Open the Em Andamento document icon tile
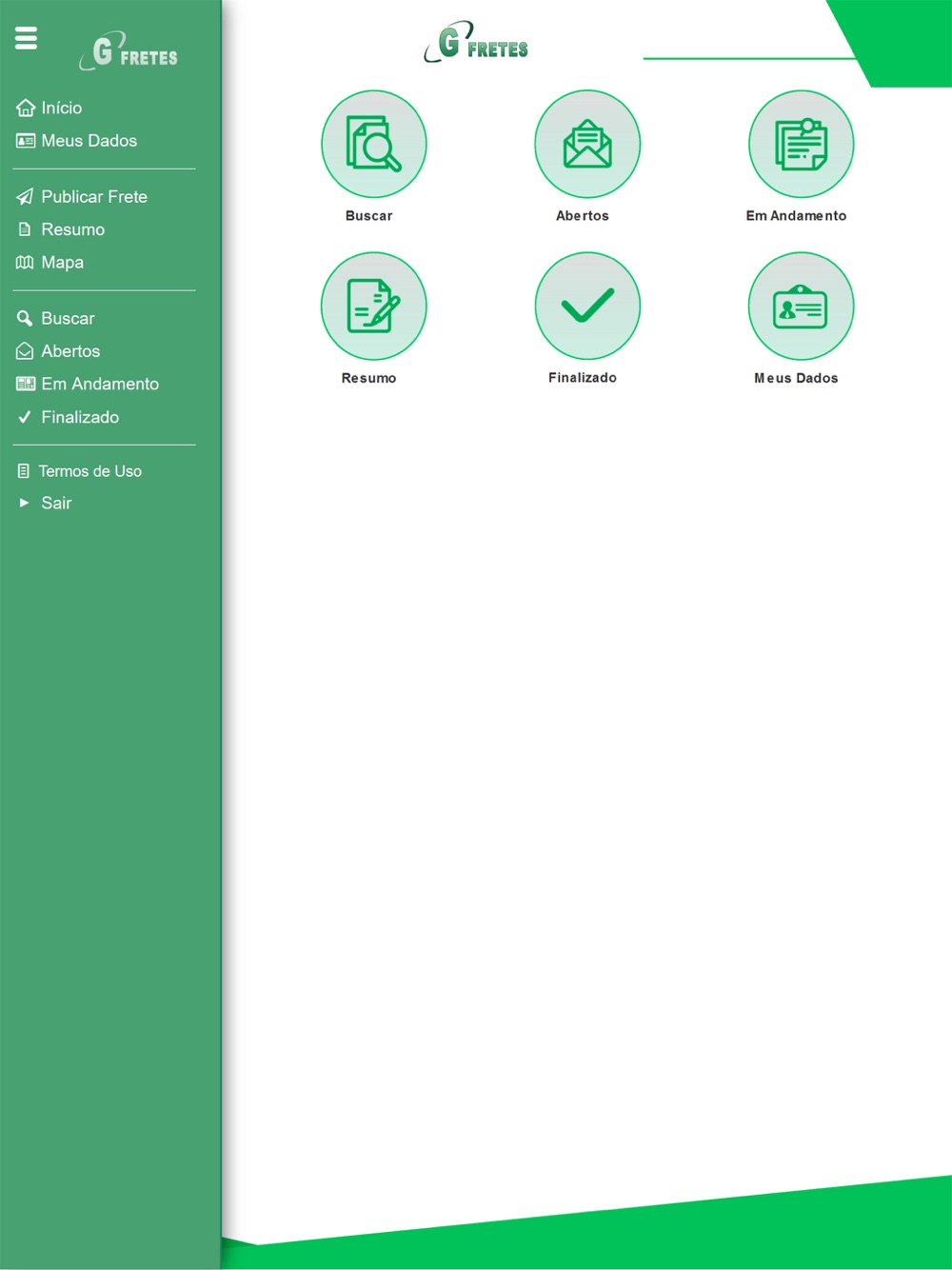This screenshot has width=952, height=1270. pos(801,144)
